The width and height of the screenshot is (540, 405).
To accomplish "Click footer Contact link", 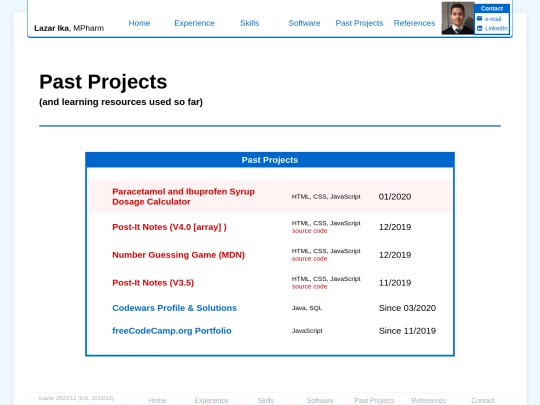I will tap(483, 401).
